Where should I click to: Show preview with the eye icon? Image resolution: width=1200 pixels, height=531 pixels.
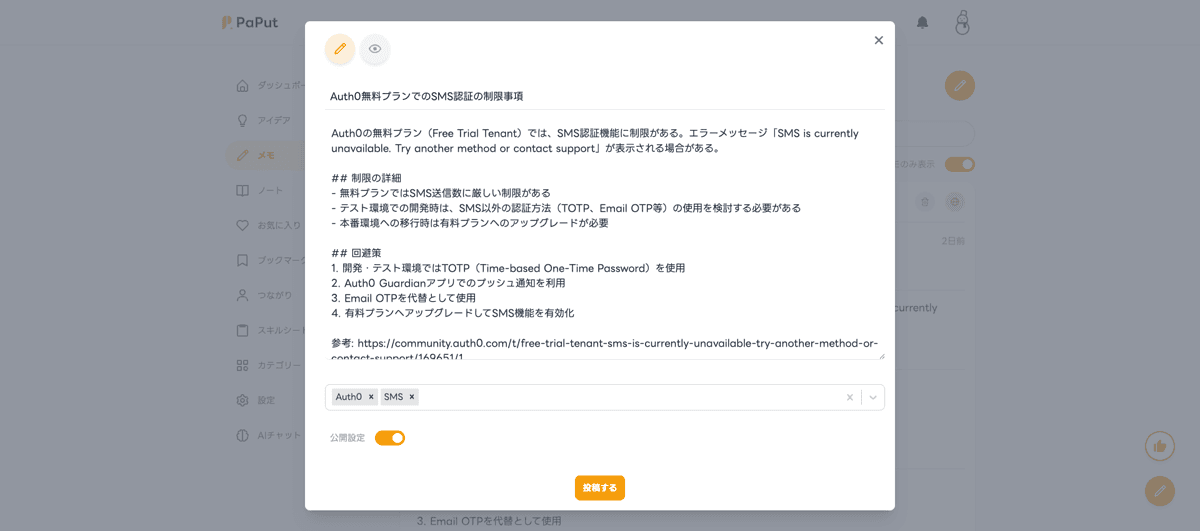tap(375, 49)
